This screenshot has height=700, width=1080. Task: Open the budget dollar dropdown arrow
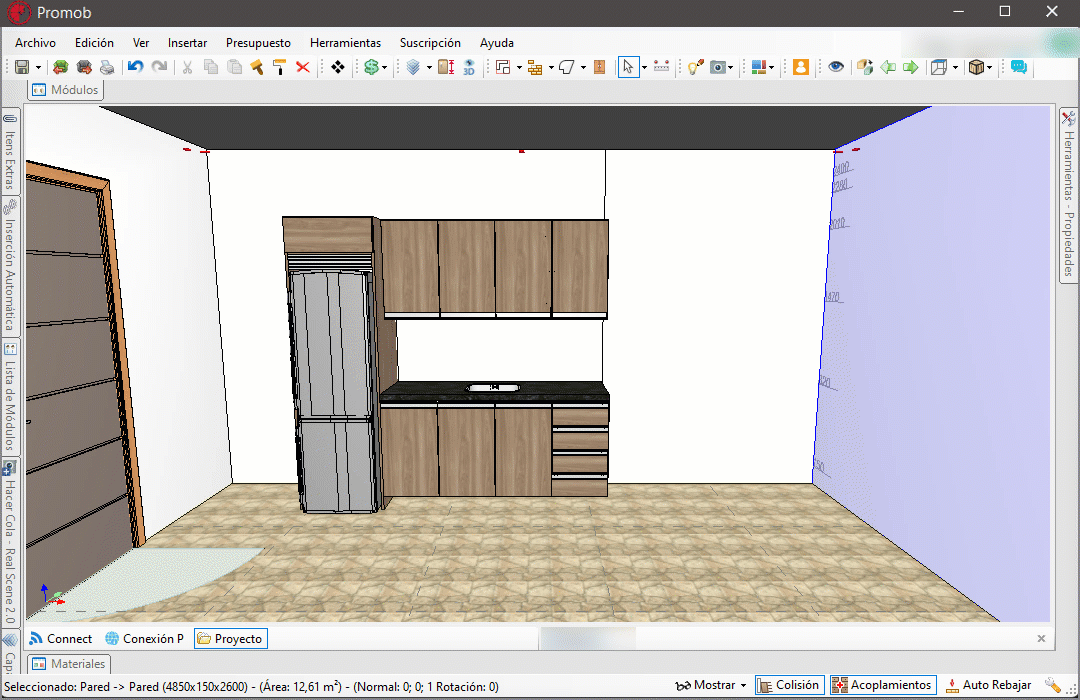tap(384, 68)
